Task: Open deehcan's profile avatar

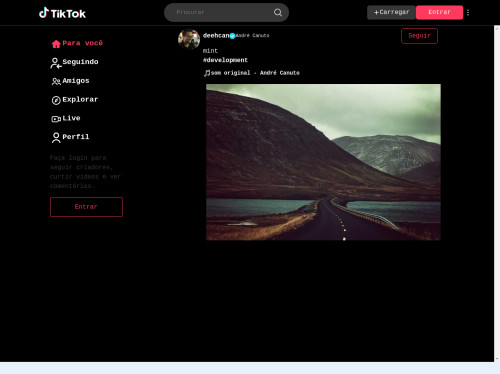Action: pos(189,39)
